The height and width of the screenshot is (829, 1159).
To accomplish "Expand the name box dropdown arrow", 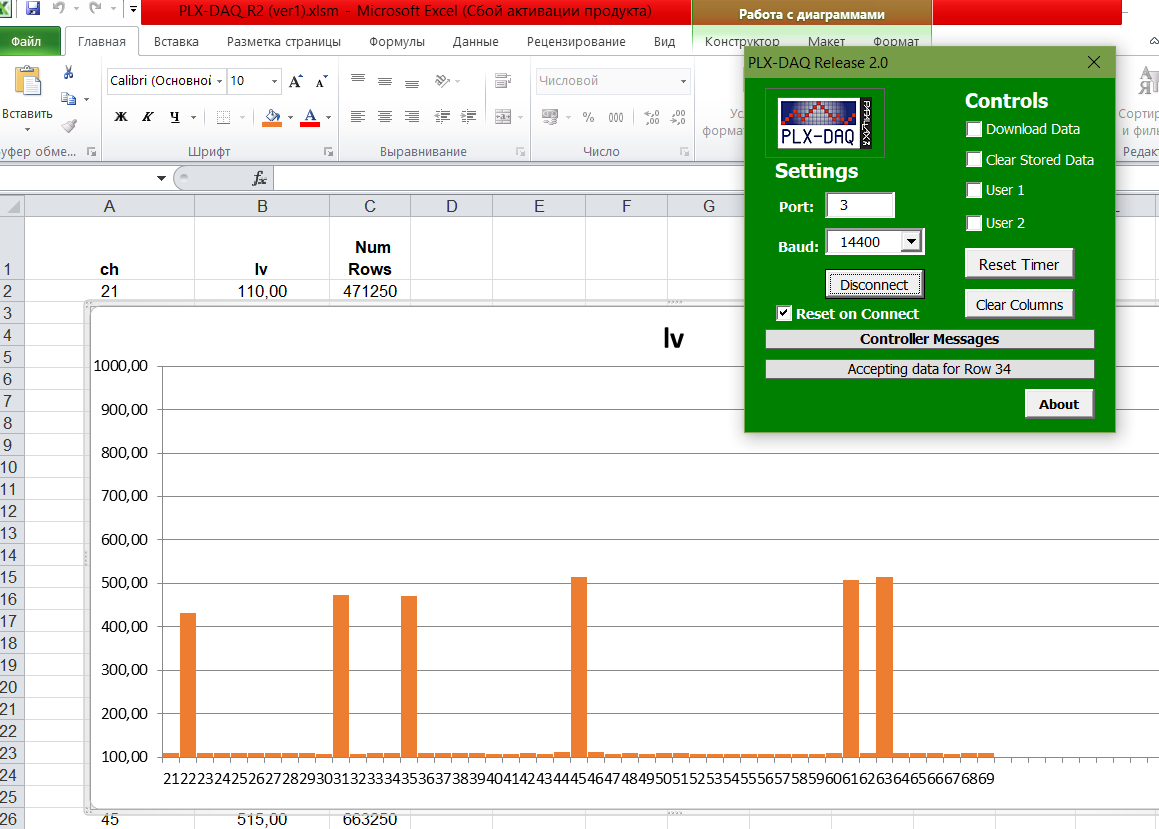I will [161, 178].
